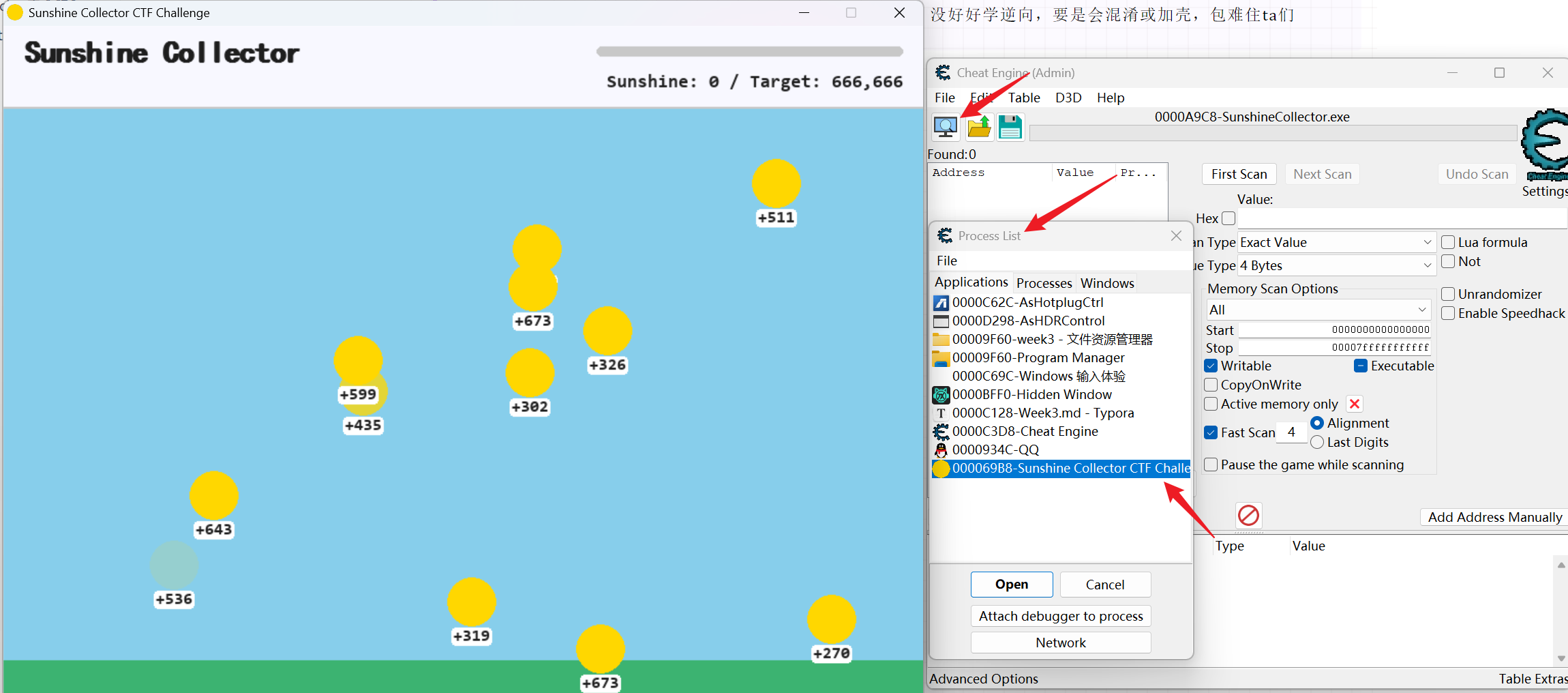Image resolution: width=1568 pixels, height=693 pixels.
Task: Click the red no-entry clear list icon
Action: [x=1248, y=515]
